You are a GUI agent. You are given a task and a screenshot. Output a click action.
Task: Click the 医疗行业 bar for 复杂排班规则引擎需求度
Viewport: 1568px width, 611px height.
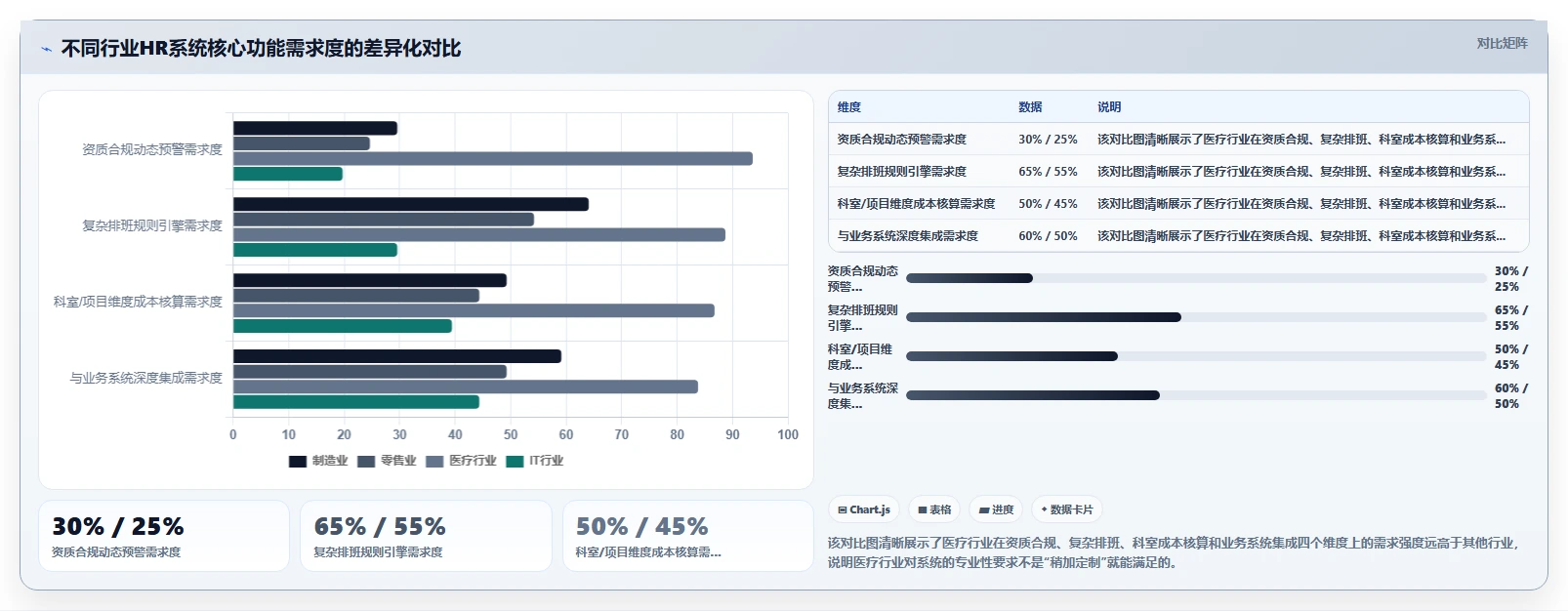(x=479, y=234)
